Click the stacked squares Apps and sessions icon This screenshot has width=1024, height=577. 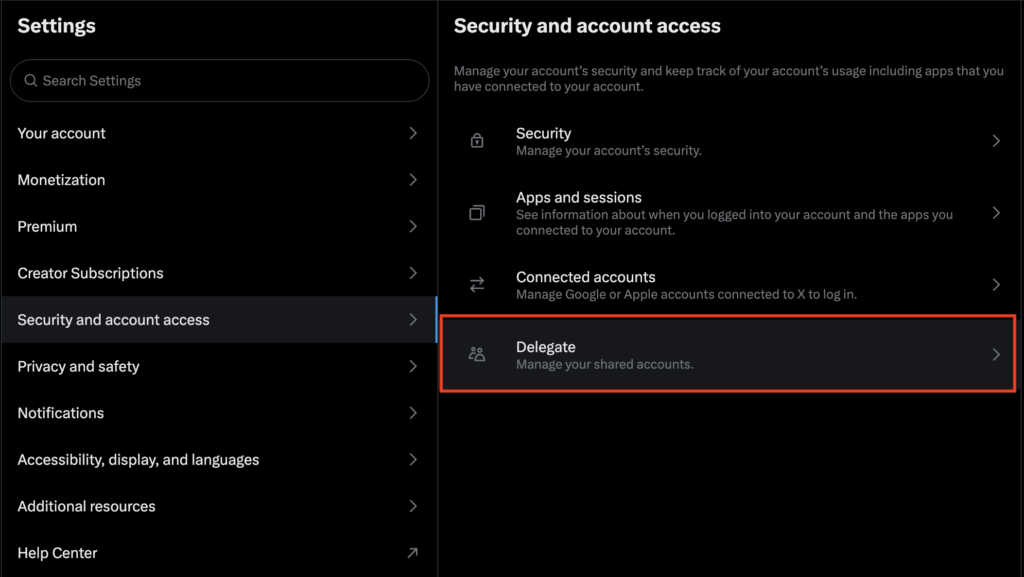pos(477,213)
